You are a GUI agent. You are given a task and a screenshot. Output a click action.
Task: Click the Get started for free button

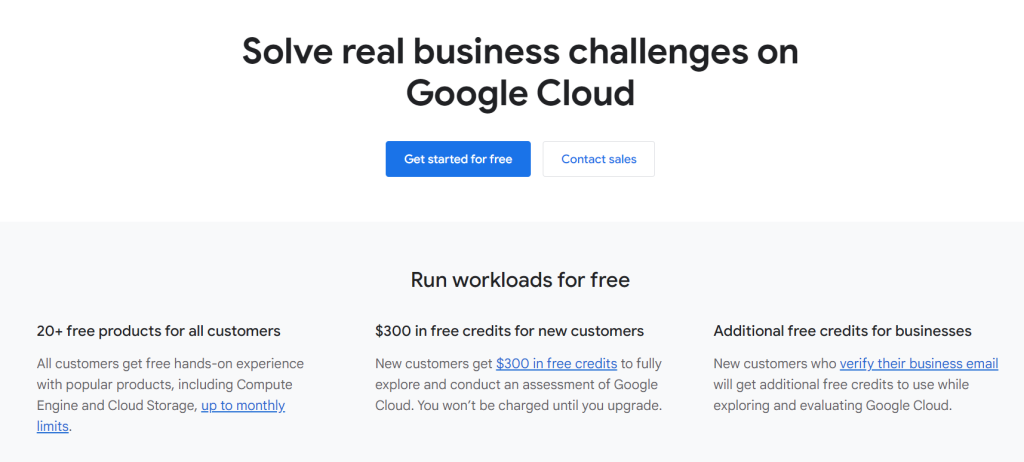point(458,159)
